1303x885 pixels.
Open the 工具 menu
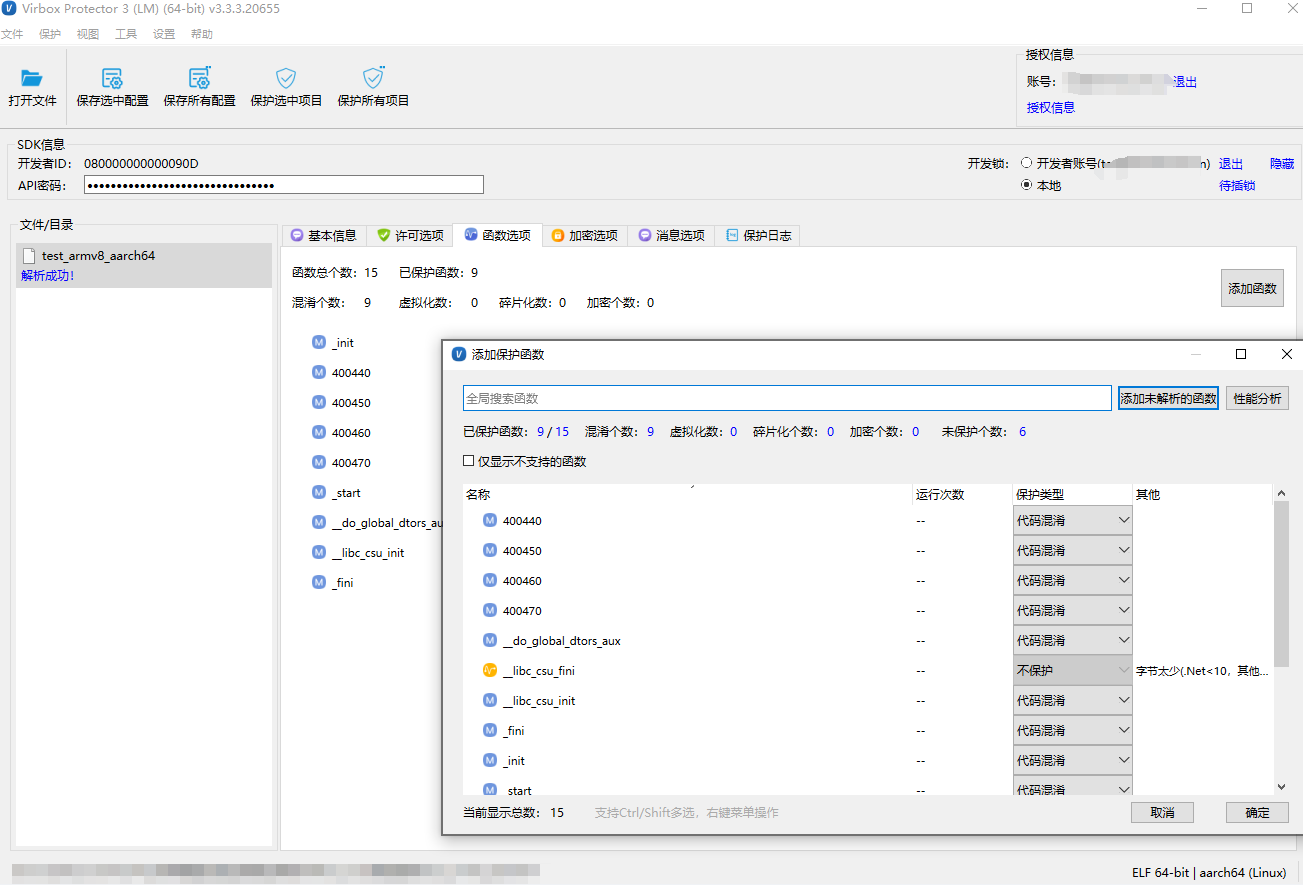tap(126, 34)
